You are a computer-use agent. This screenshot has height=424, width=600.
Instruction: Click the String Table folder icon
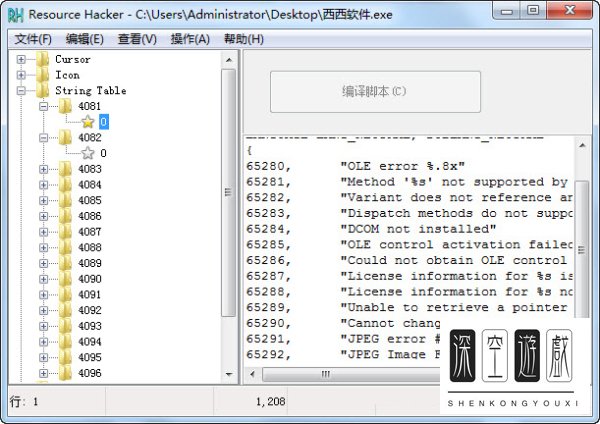(x=42, y=91)
